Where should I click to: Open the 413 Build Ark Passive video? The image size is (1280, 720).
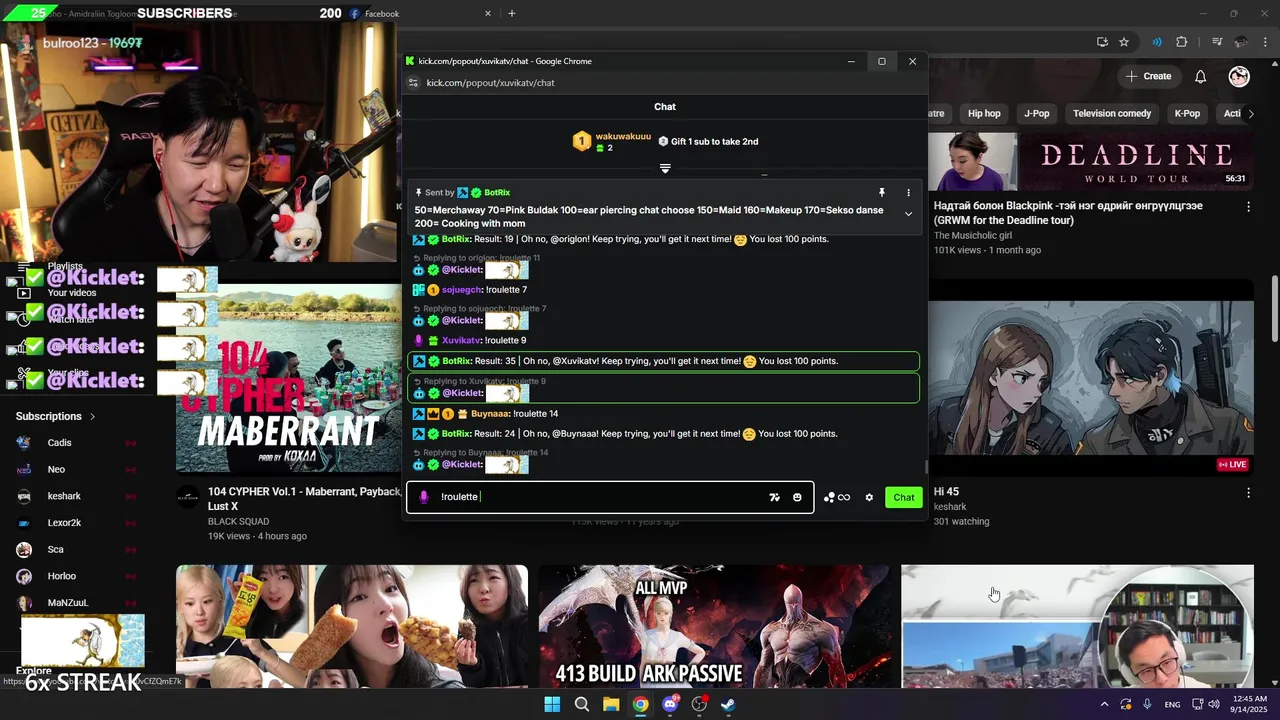tap(714, 627)
